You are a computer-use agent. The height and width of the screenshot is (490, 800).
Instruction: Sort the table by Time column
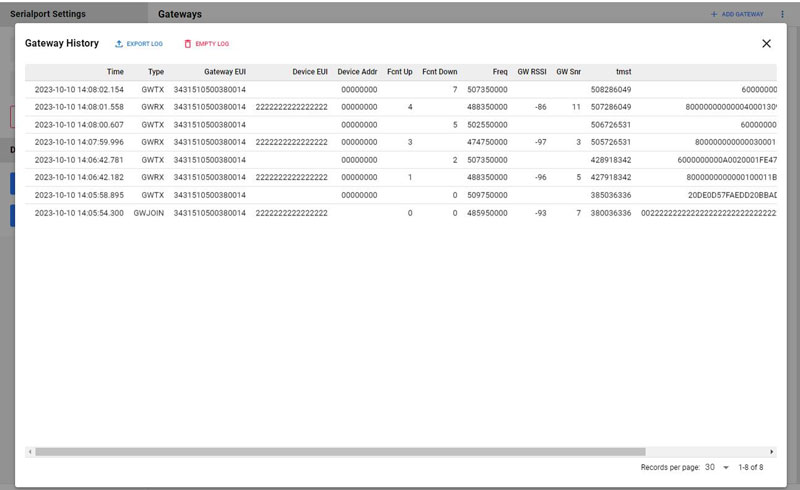pos(115,72)
